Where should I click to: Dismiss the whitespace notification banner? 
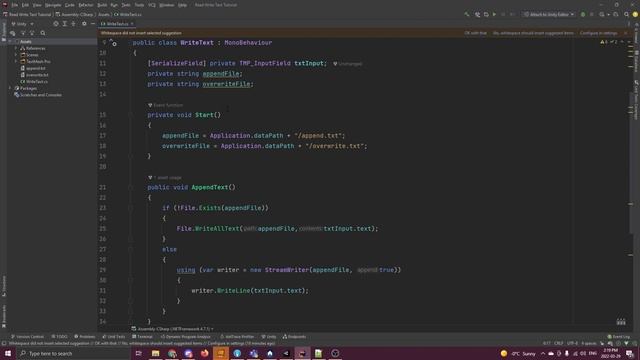tap(626, 33)
